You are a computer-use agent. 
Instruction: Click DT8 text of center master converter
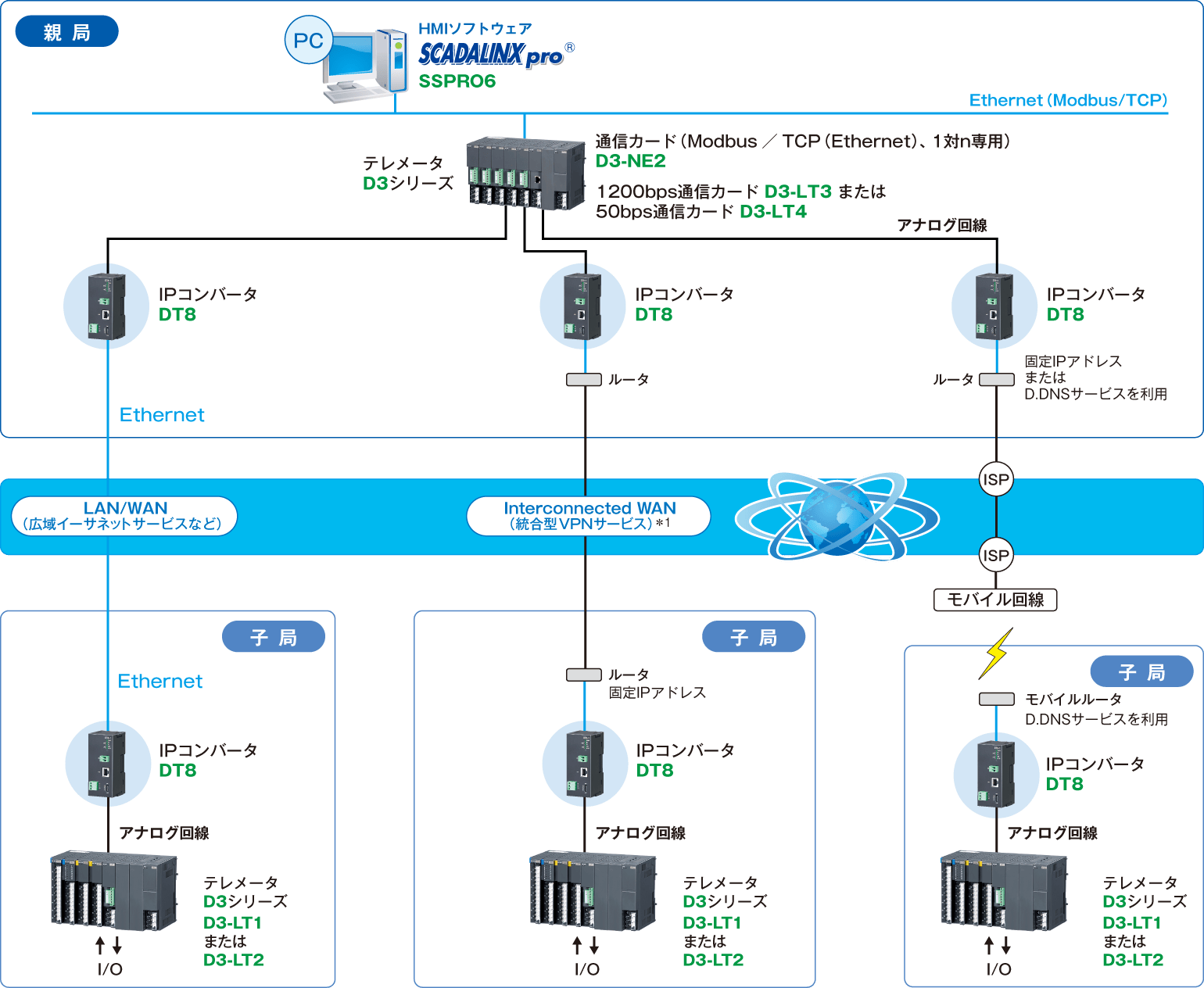pyautogui.click(x=654, y=314)
